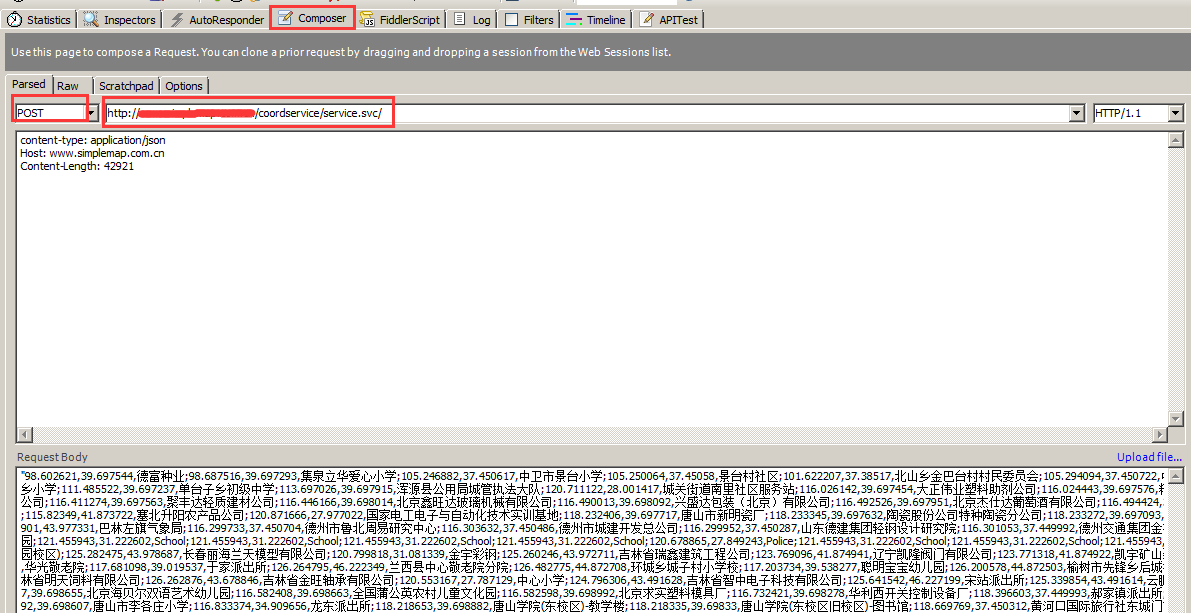Click the headers box scroll-up arrow
1191x613 pixels.
click(1177, 140)
